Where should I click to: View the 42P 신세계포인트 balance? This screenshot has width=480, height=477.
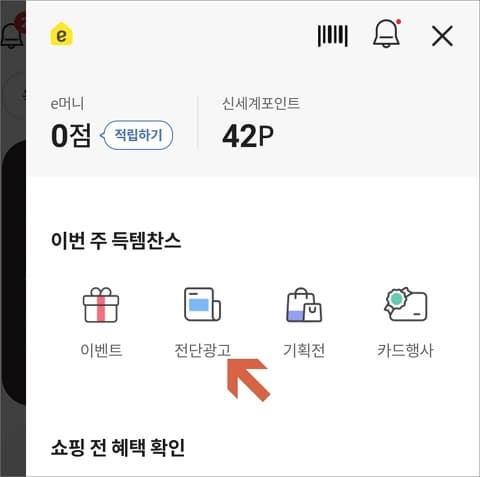coord(248,136)
